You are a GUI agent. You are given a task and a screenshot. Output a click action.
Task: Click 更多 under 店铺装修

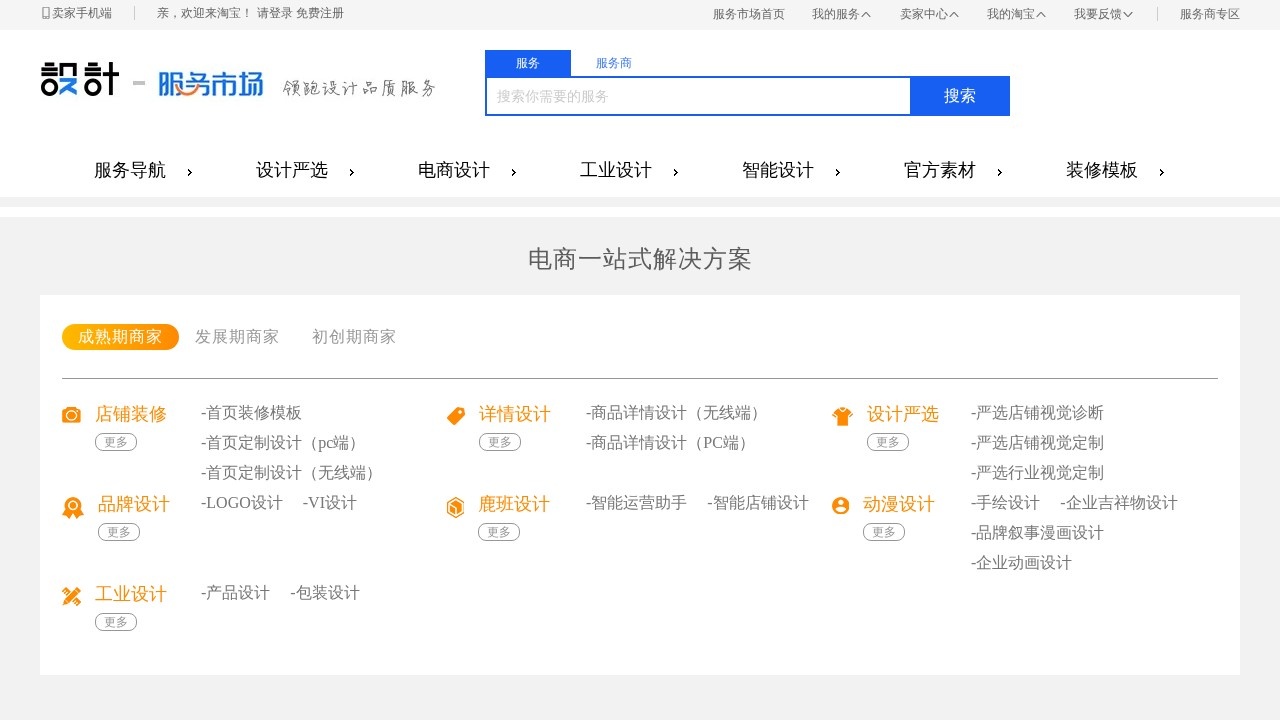tap(116, 442)
